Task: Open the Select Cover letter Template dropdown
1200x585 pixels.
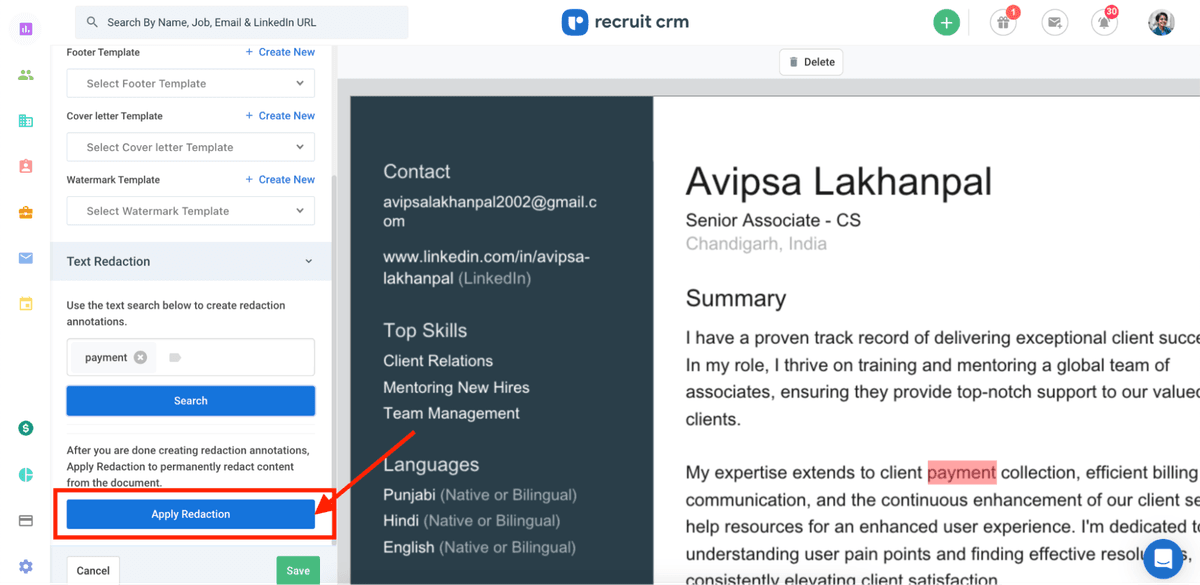Action: pyautogui.click(x=191, y=147)
